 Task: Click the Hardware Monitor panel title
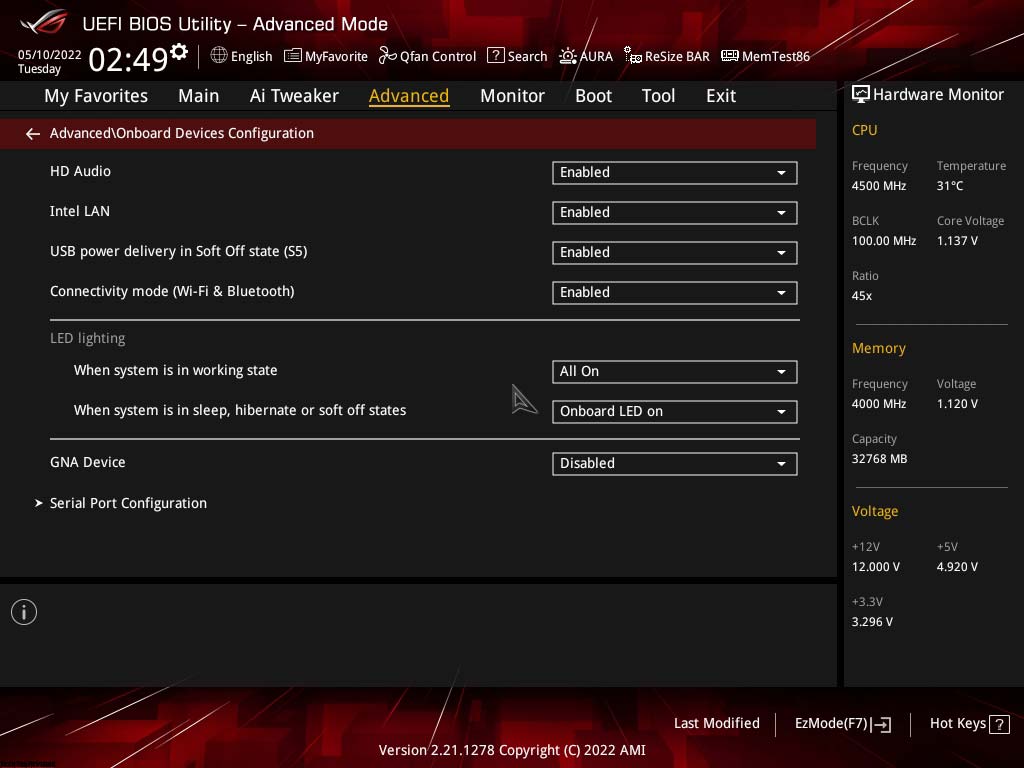click(938, 95)
